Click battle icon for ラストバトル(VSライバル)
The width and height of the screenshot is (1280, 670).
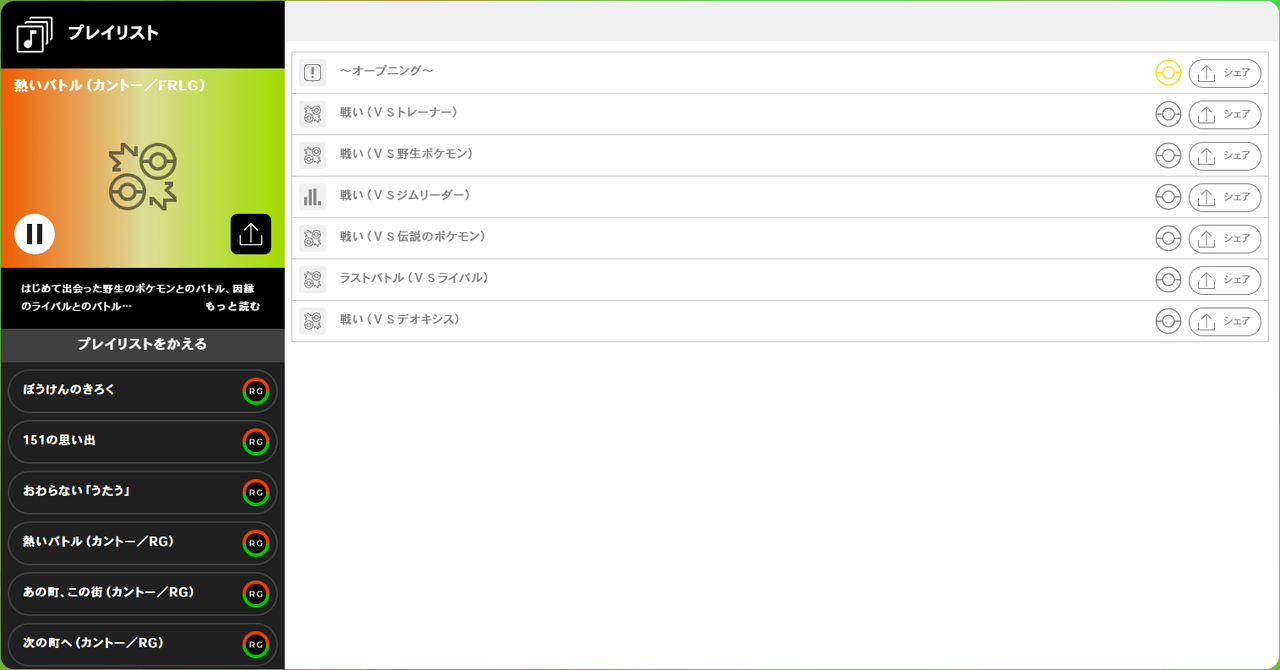[x=313, y=279]
